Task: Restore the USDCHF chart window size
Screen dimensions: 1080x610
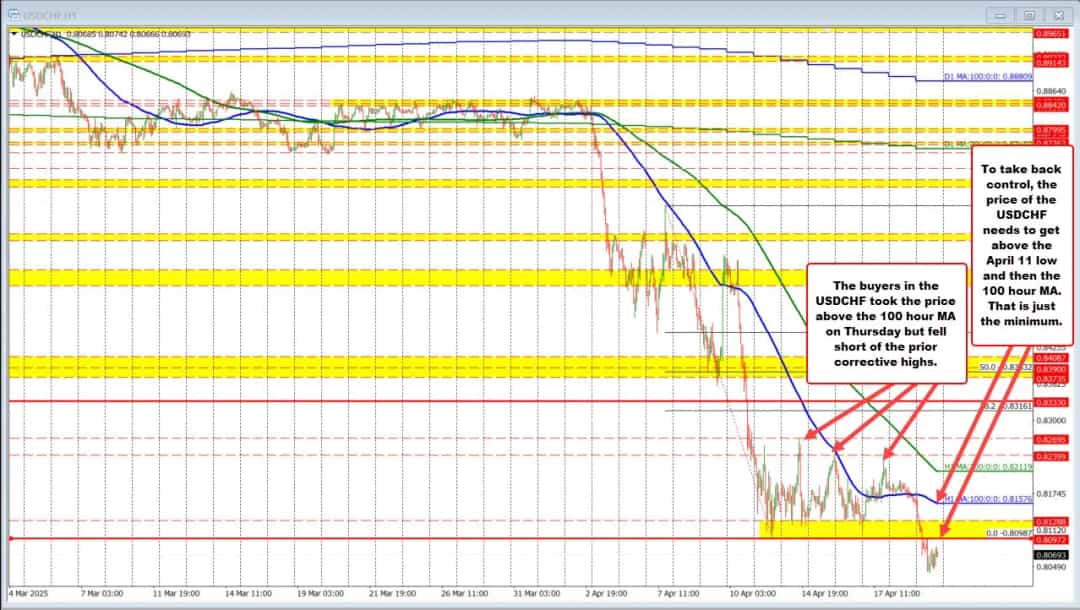Action: (x=1028, y=16)
